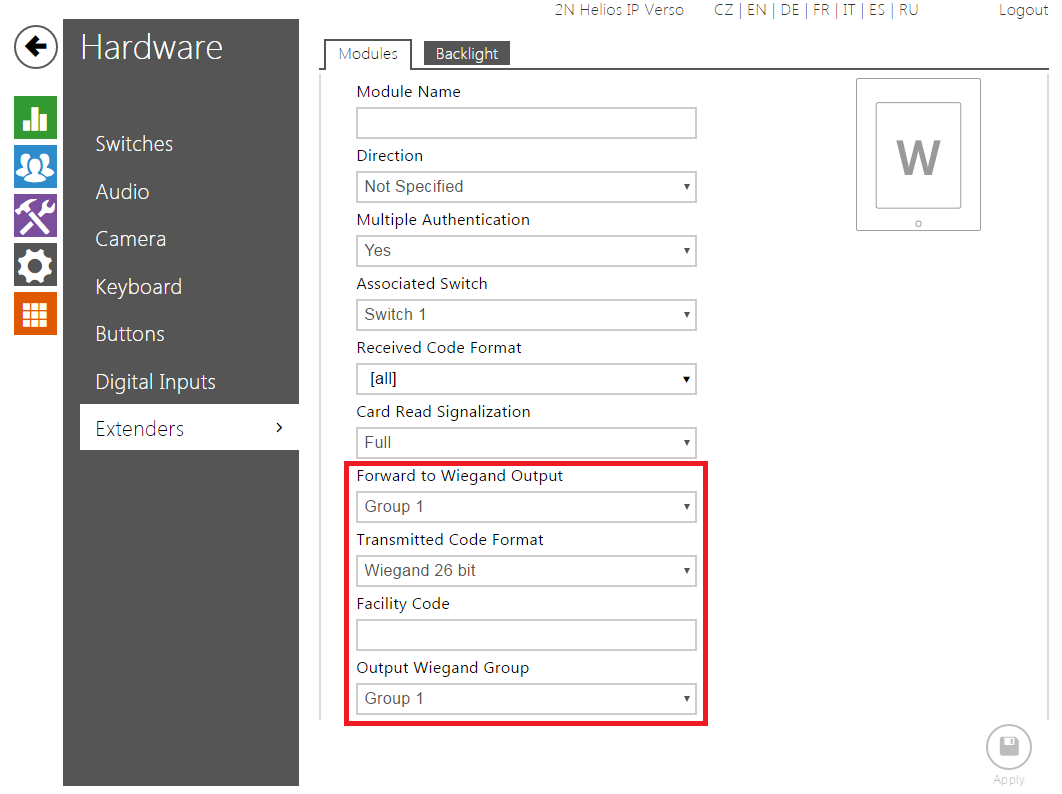Switch to the Backlight tab
This screenshot has width=1062, height=794.
point(466,54)
